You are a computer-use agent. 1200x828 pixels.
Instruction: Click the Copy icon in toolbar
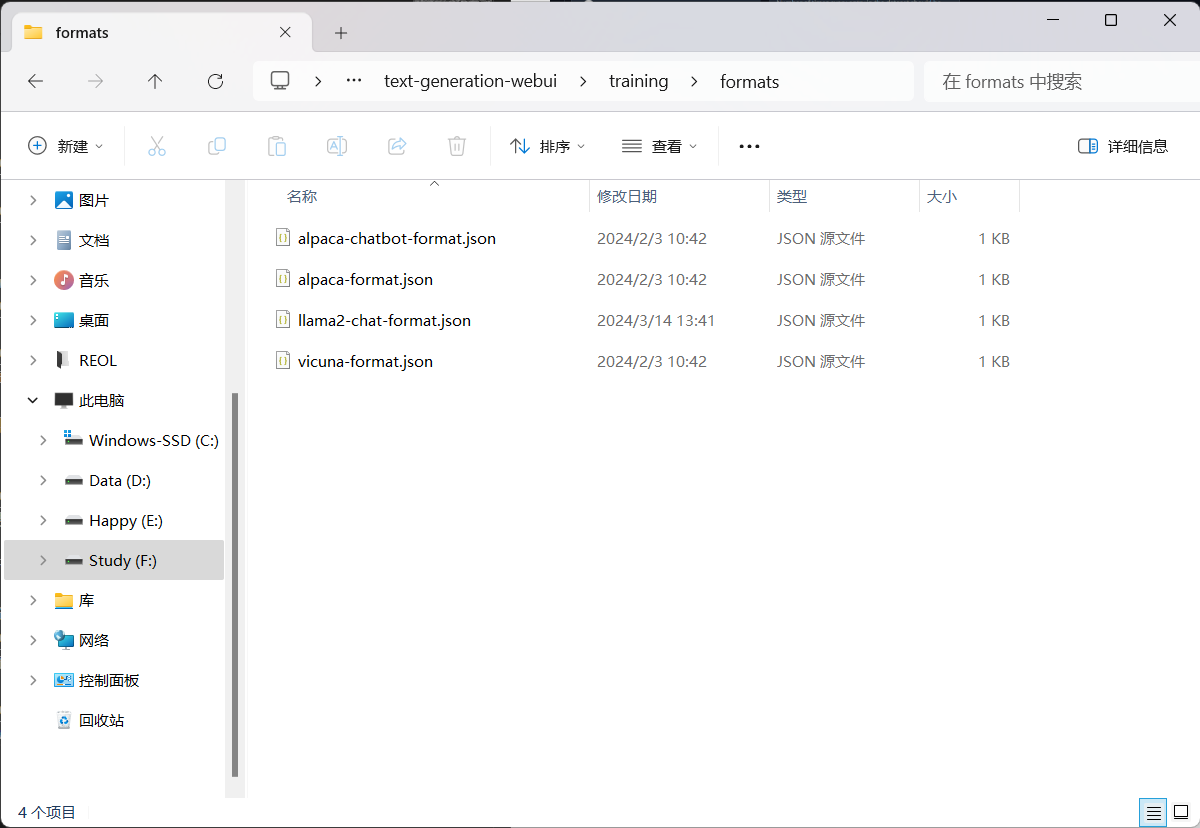[217, 146]
